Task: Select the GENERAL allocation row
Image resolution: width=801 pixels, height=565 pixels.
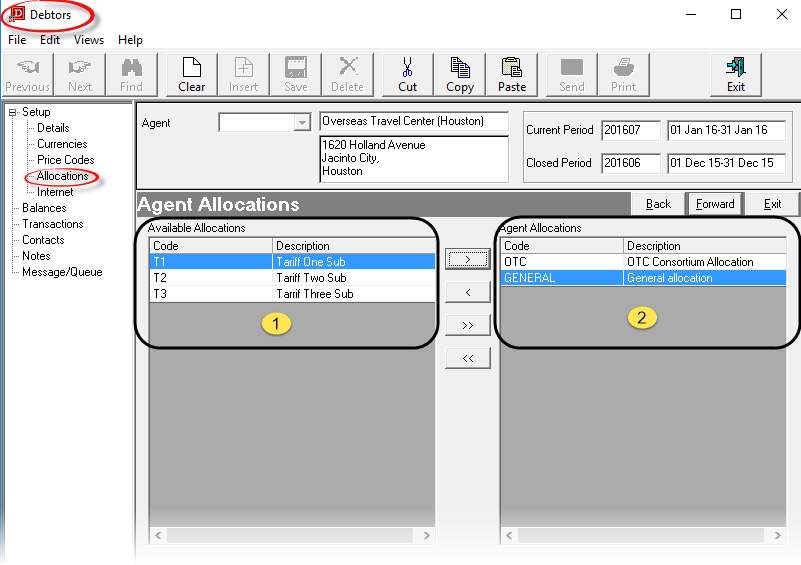Action: 643,278
